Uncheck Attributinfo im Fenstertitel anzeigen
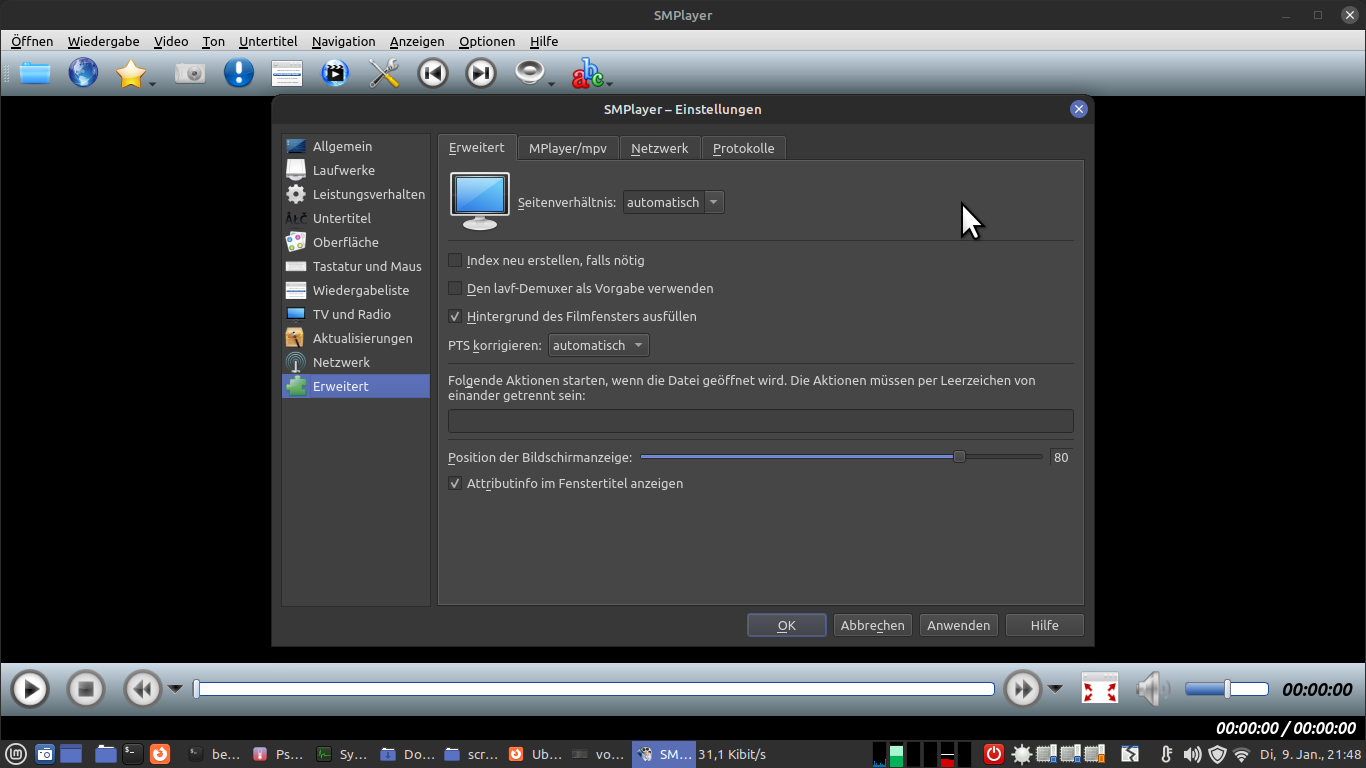 [x=456, y=483]
